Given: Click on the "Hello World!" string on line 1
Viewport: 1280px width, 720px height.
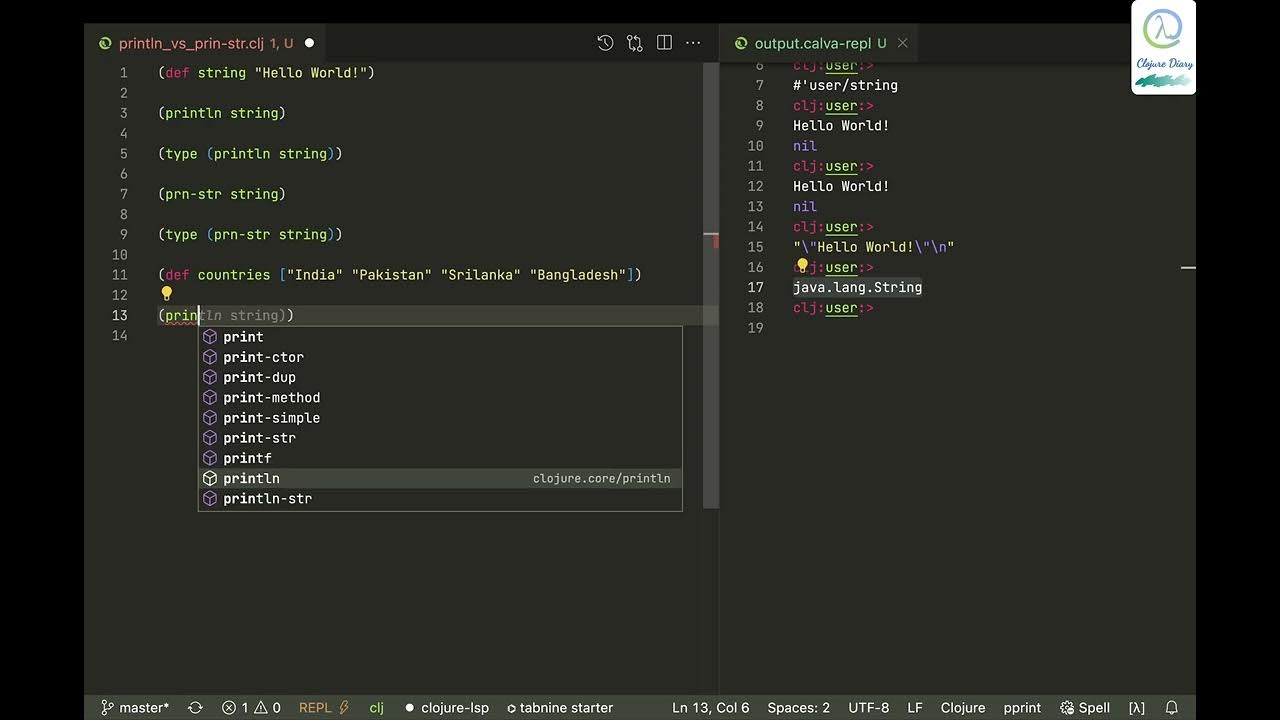Looking at the screenshot, I should tap(310, 73).
